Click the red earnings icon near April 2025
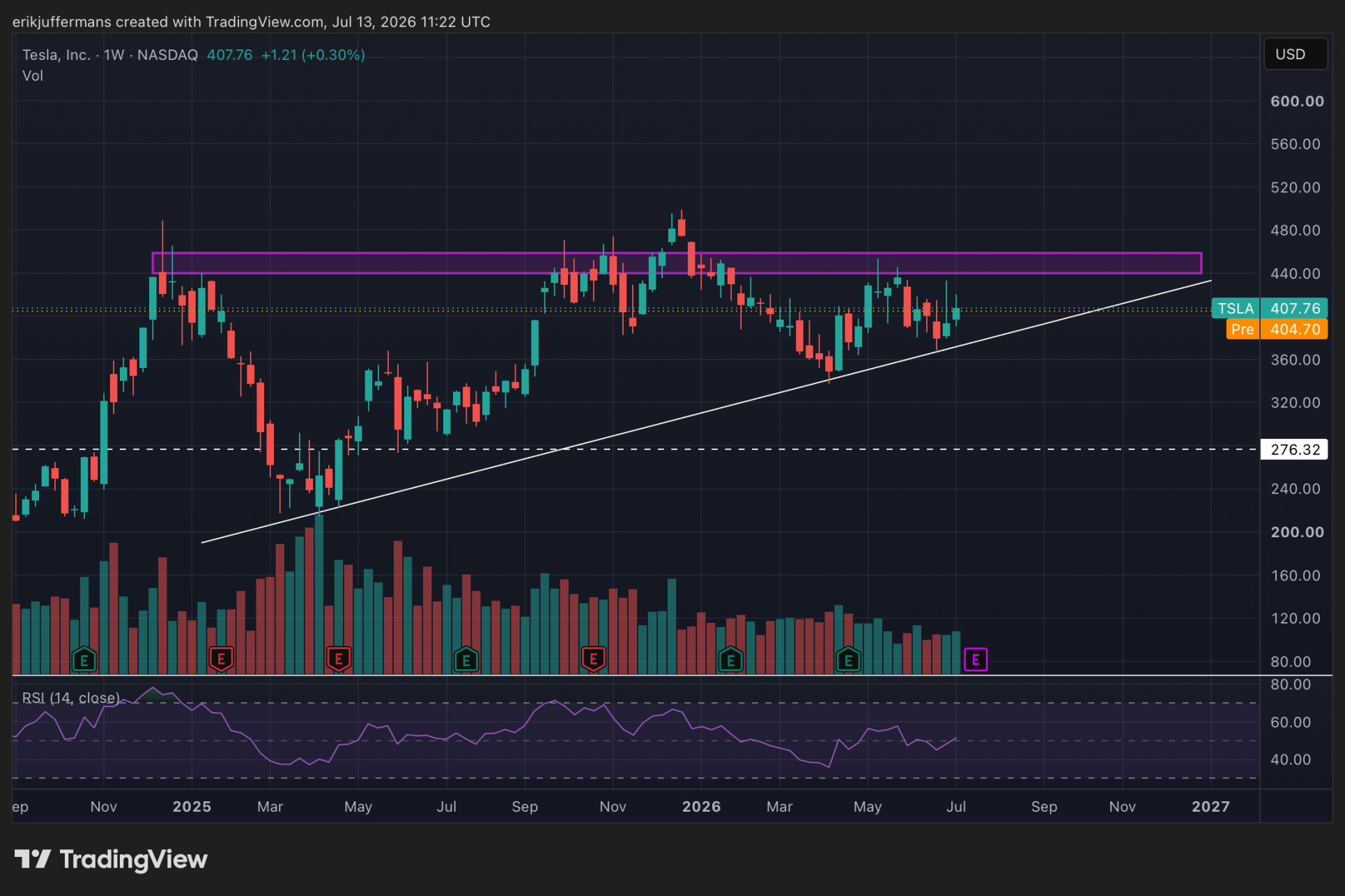 [339, 659]
